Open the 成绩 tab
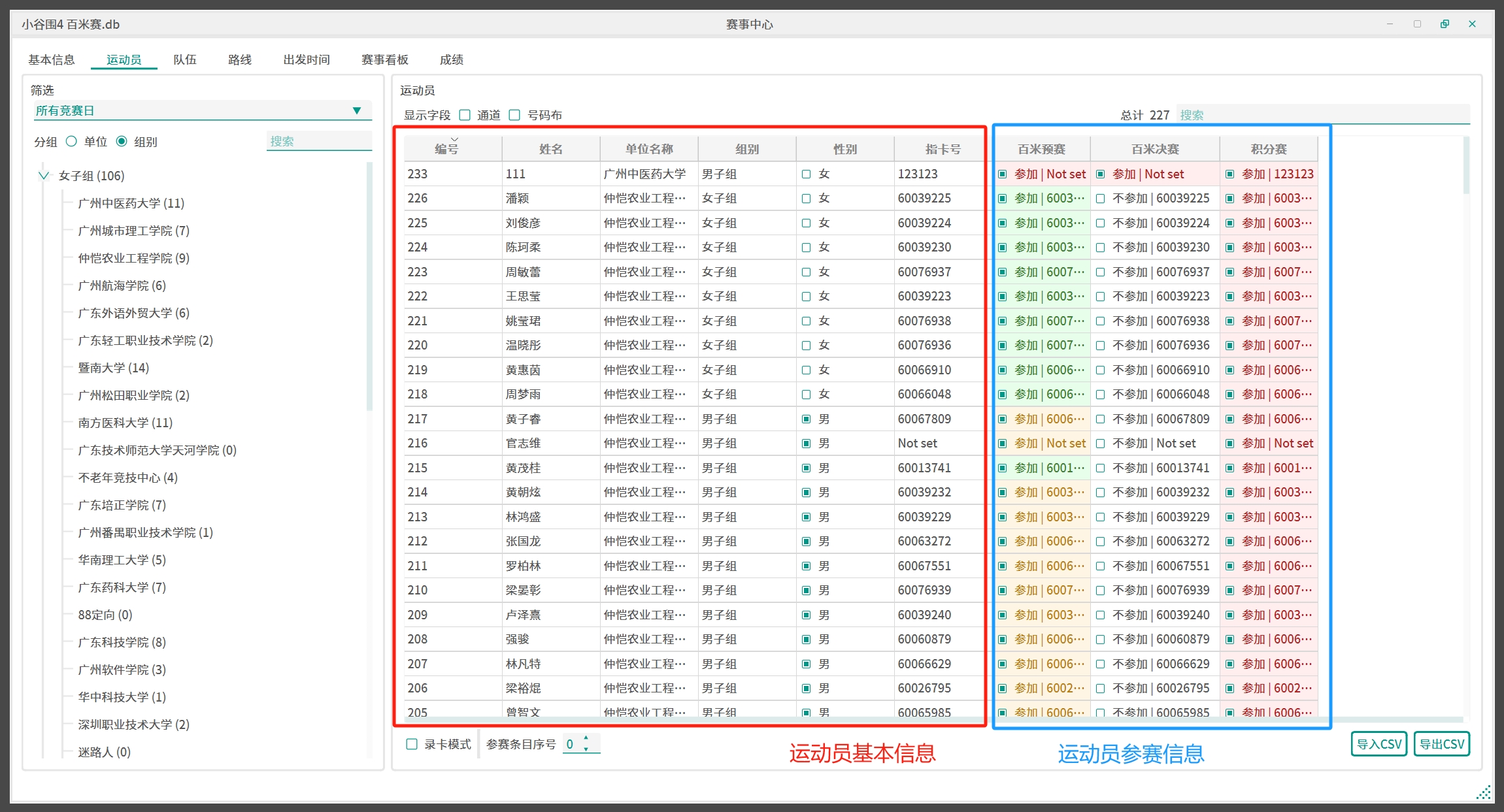The height and width of the screenshot is (812, 1504). click(x=451, y=60)
